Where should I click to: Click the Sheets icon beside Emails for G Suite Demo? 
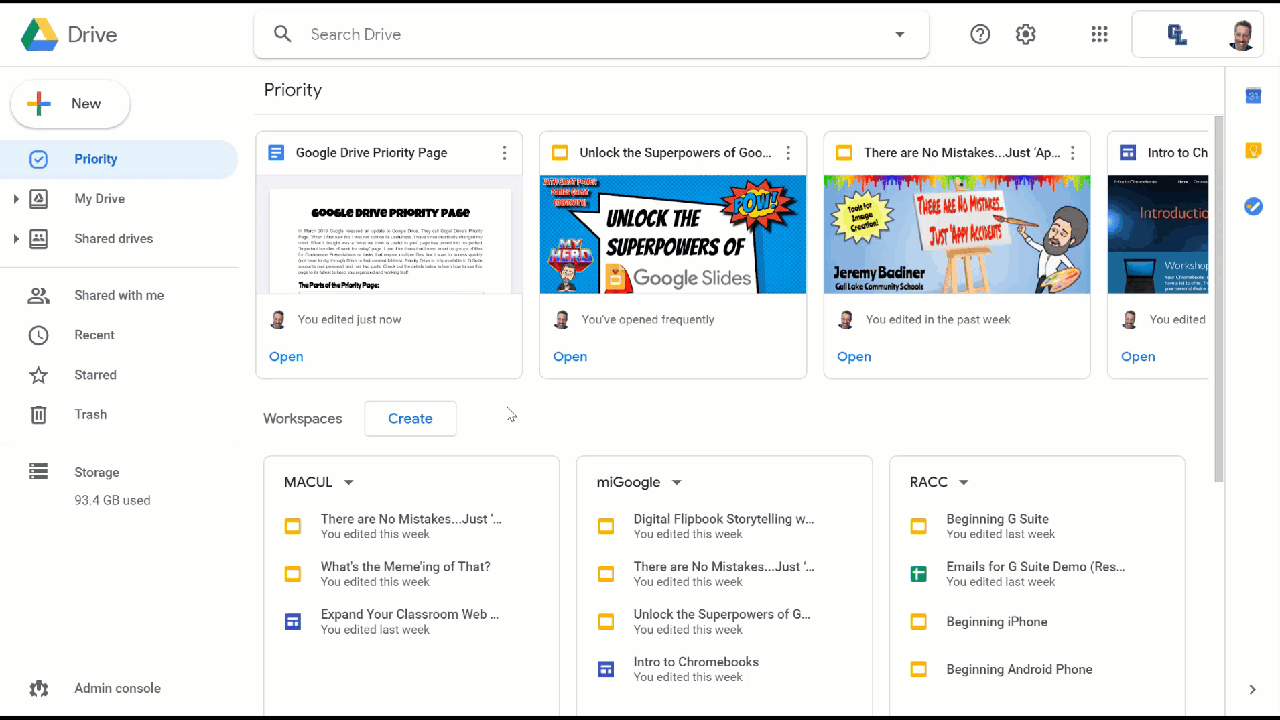[918, 574]
